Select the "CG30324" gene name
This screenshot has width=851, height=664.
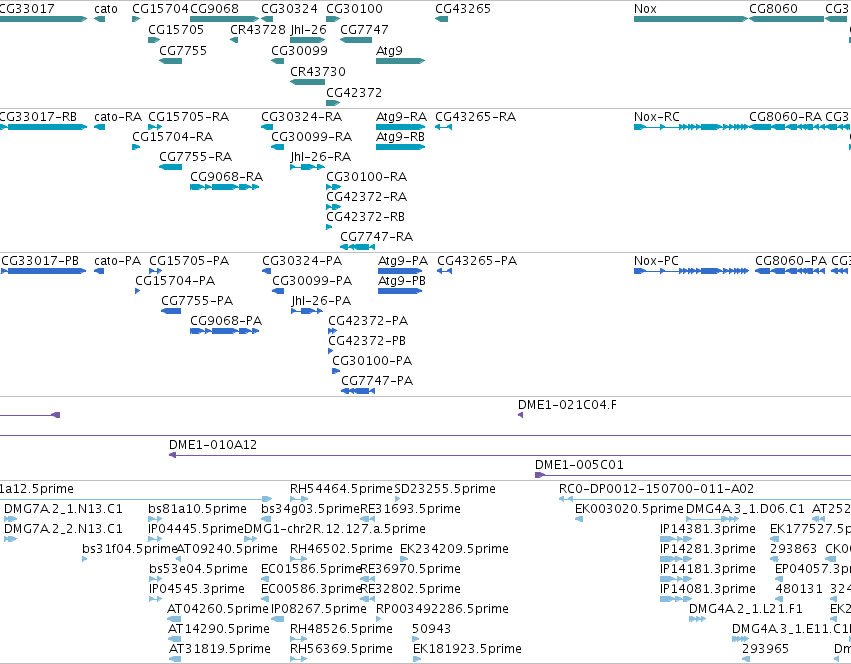(x=289, y=9)
